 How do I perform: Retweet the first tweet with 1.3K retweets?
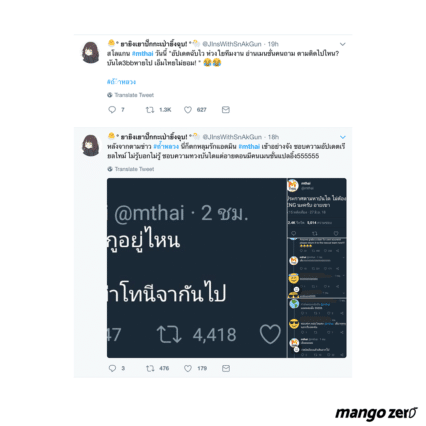(x=150, y=110)
